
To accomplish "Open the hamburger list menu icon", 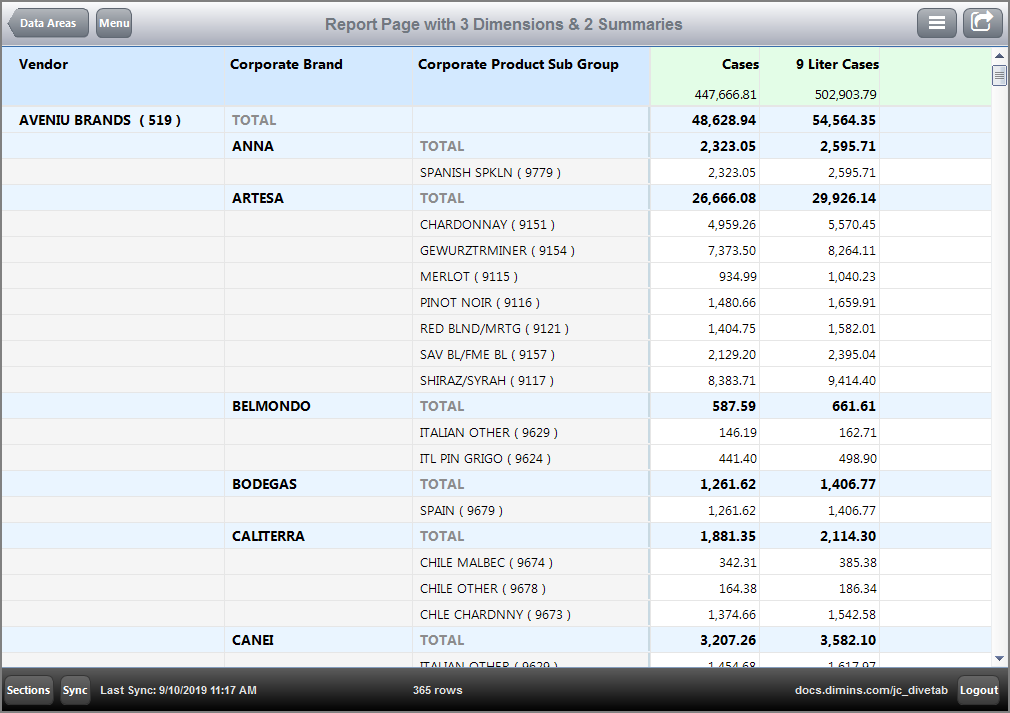I will point(937,23).
